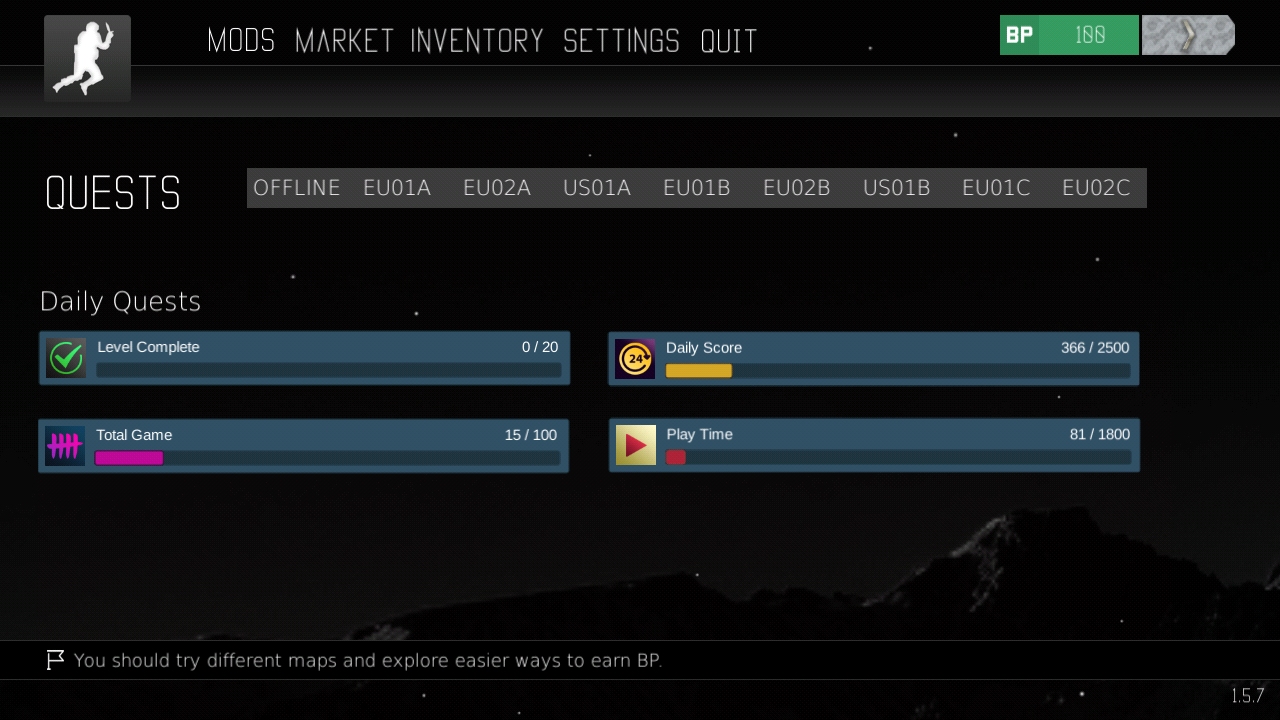Select Quit from top menu
The width and height of the screenshot is (1280, 720).
coord(729,41)
